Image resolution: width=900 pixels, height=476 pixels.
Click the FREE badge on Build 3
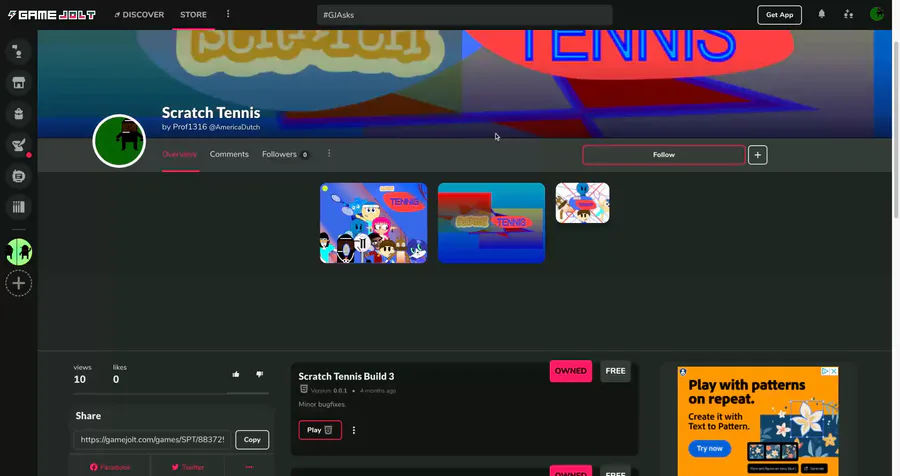coord(615,371)
